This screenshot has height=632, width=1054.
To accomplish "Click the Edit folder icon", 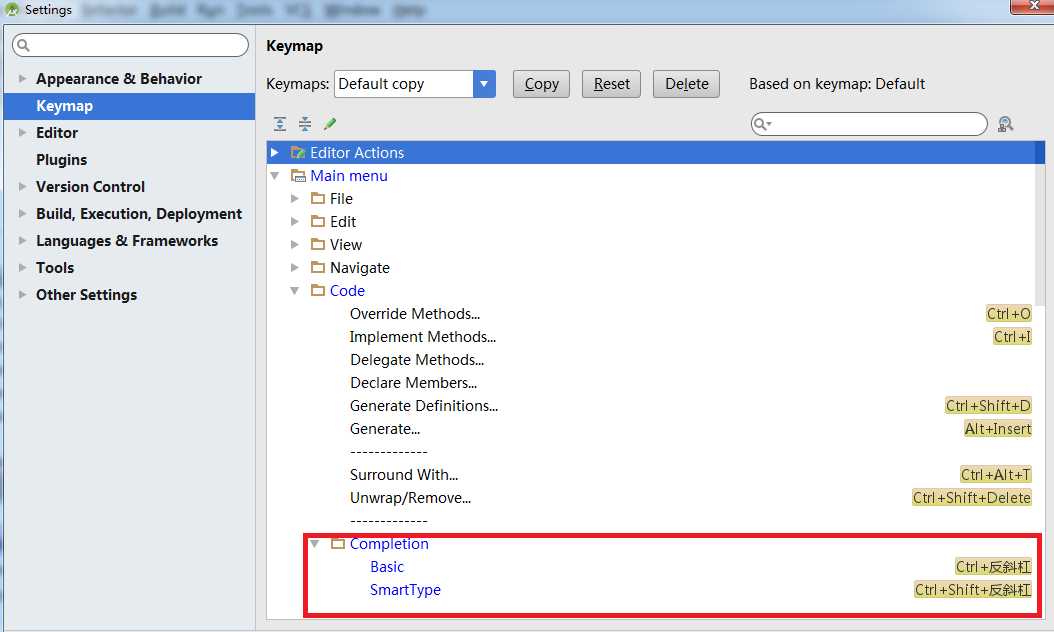I will click(x=318, y=221).
